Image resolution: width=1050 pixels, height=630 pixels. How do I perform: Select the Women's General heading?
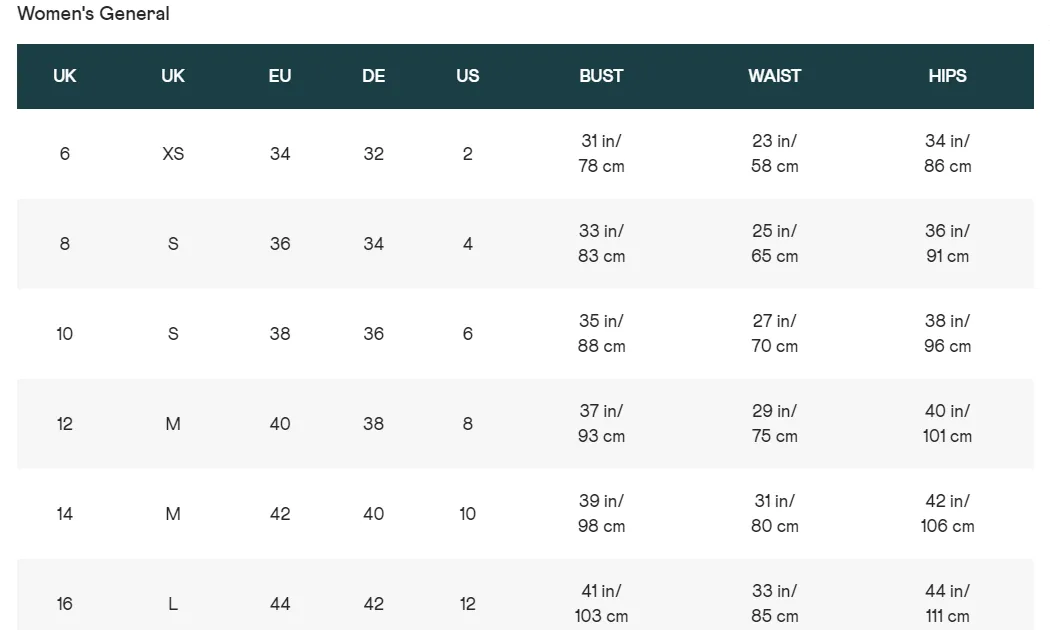[x=93, y=13]
